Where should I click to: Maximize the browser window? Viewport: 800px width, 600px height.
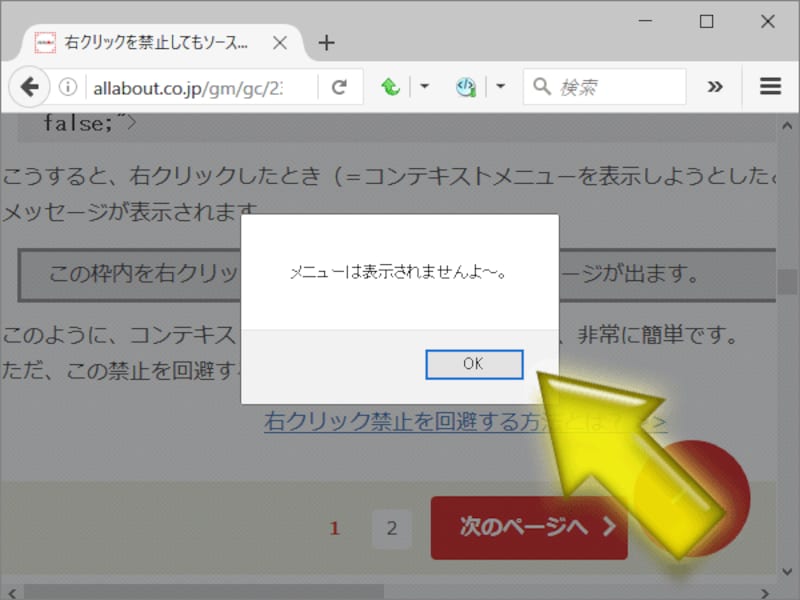[707, 21]
